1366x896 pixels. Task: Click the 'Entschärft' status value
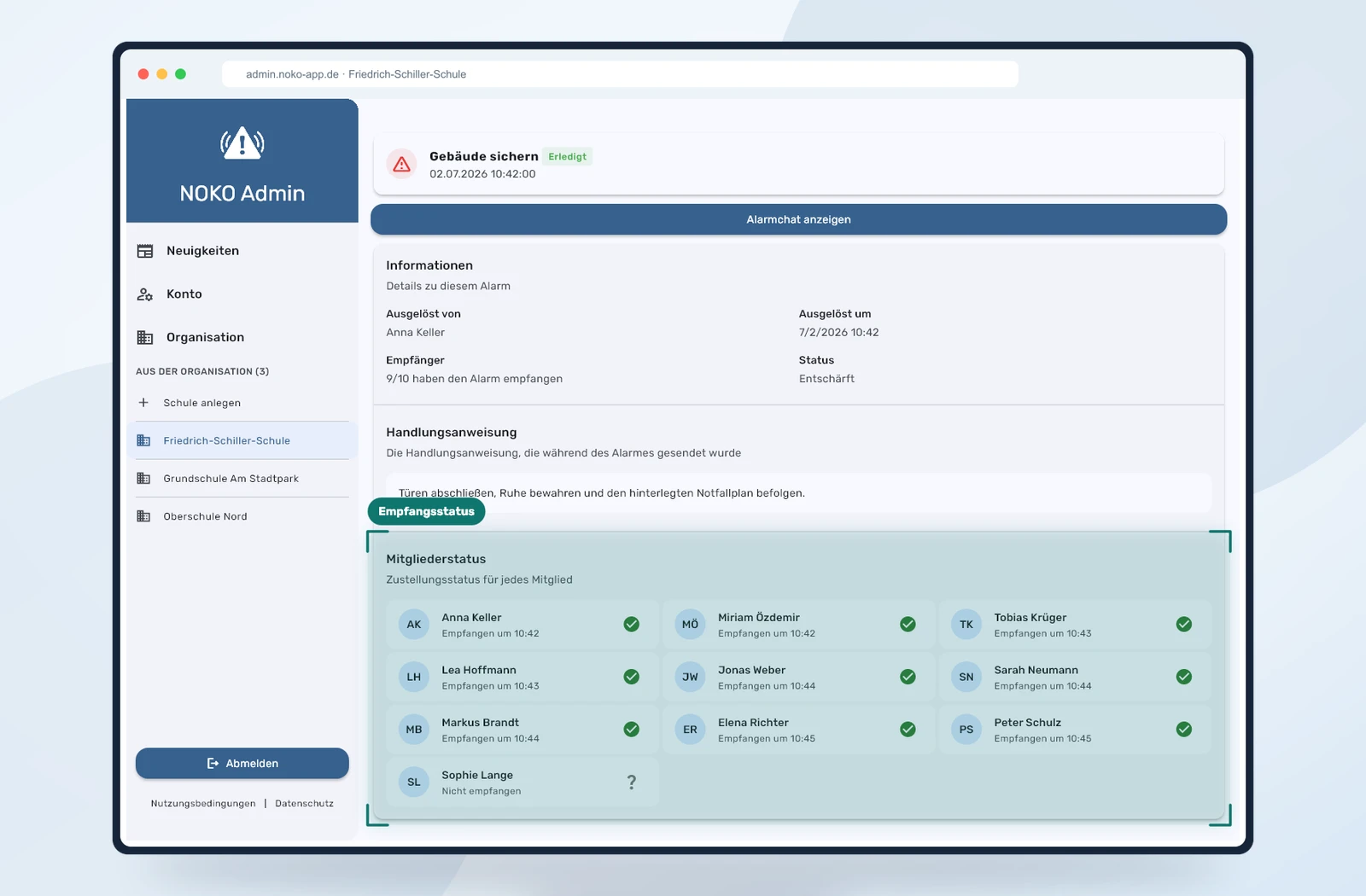[826, 379]
